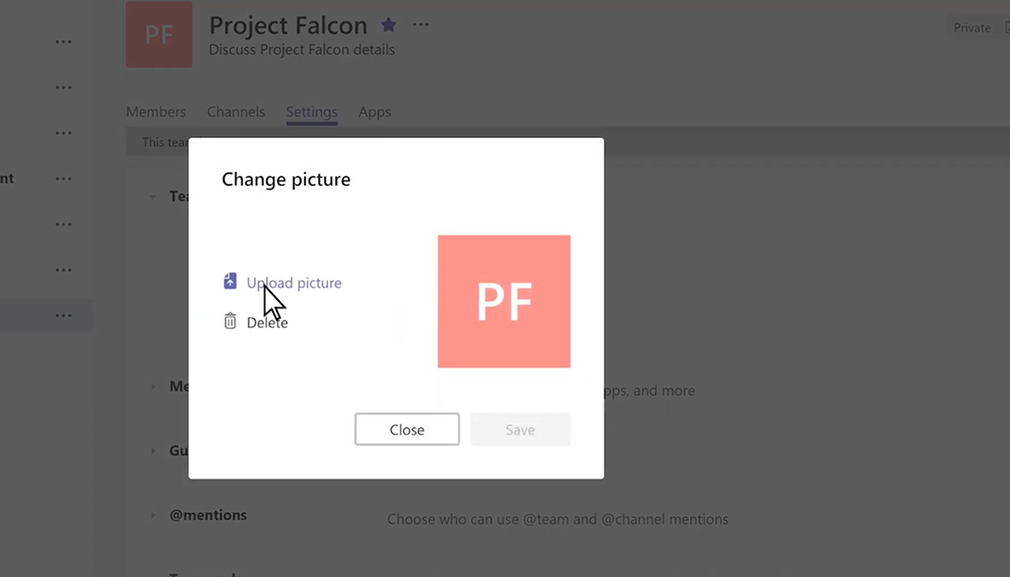Viewport: 1010px width, 577px height.
Task: Switch to the Apps tab
Action: click(374, 111)
